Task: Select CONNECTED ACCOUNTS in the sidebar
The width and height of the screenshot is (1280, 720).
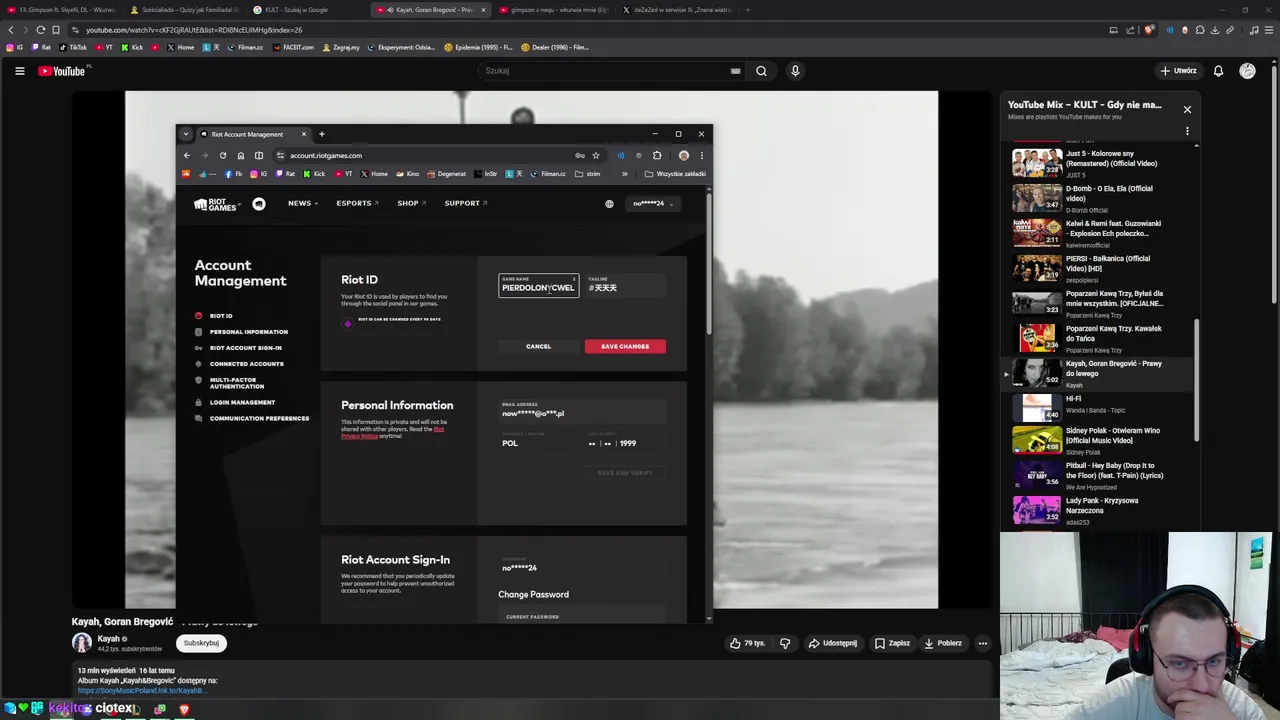Action: pos(246,364)
